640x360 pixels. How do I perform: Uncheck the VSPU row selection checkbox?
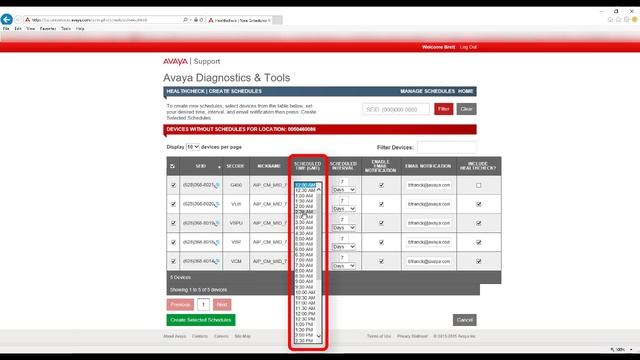pos(173,223)
